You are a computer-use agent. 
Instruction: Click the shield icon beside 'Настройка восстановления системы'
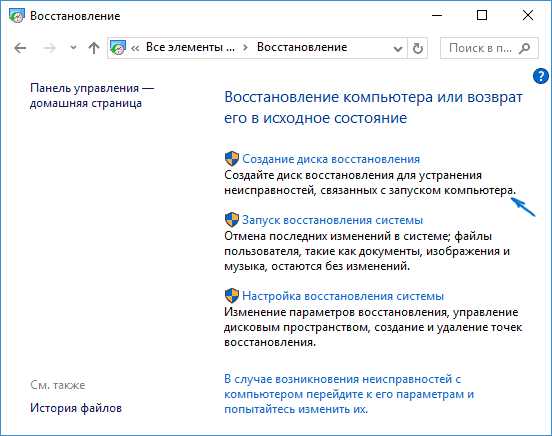232,295
